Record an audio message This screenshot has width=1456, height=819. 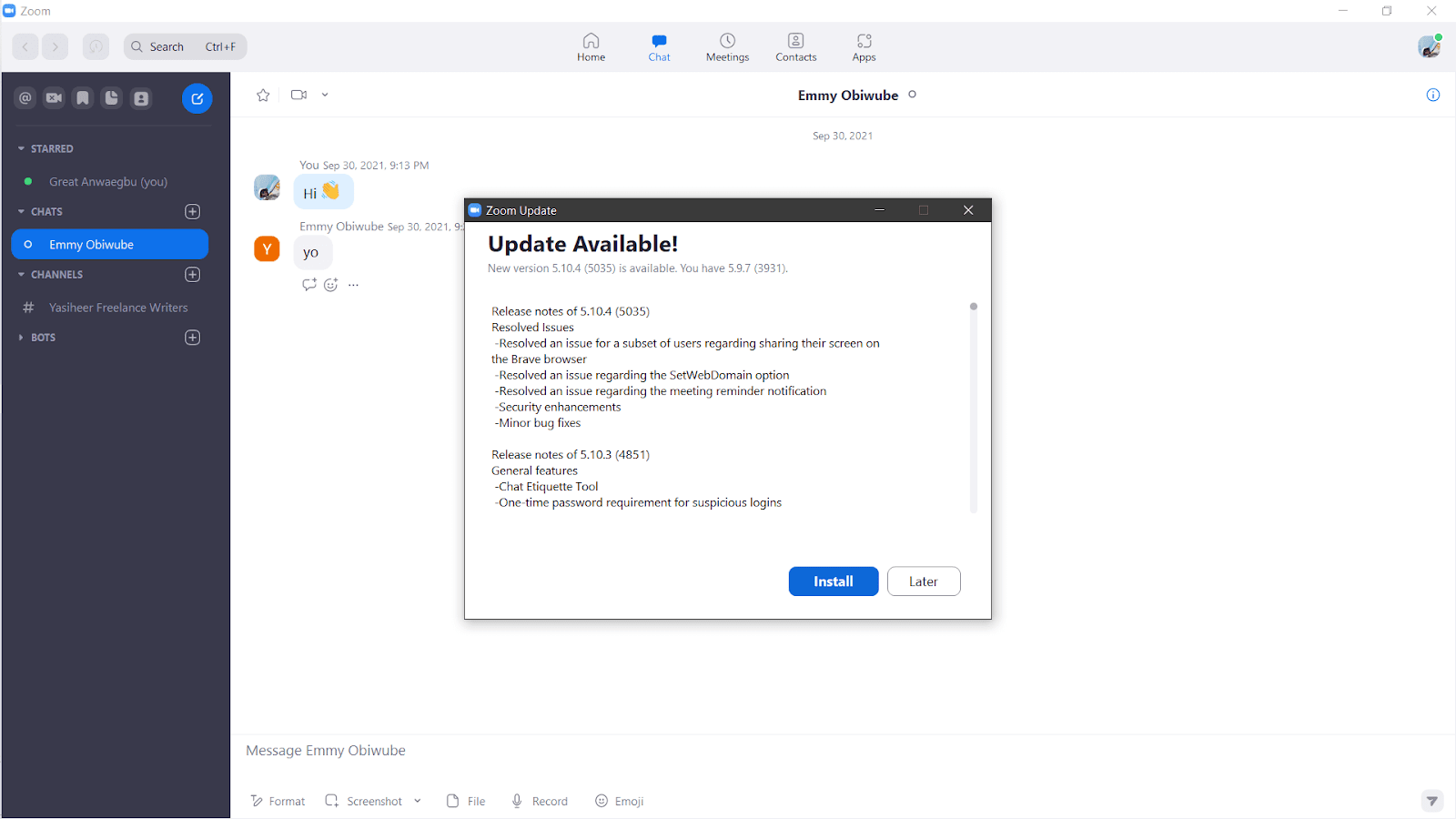pyautogui.click(x=540, y=801)
